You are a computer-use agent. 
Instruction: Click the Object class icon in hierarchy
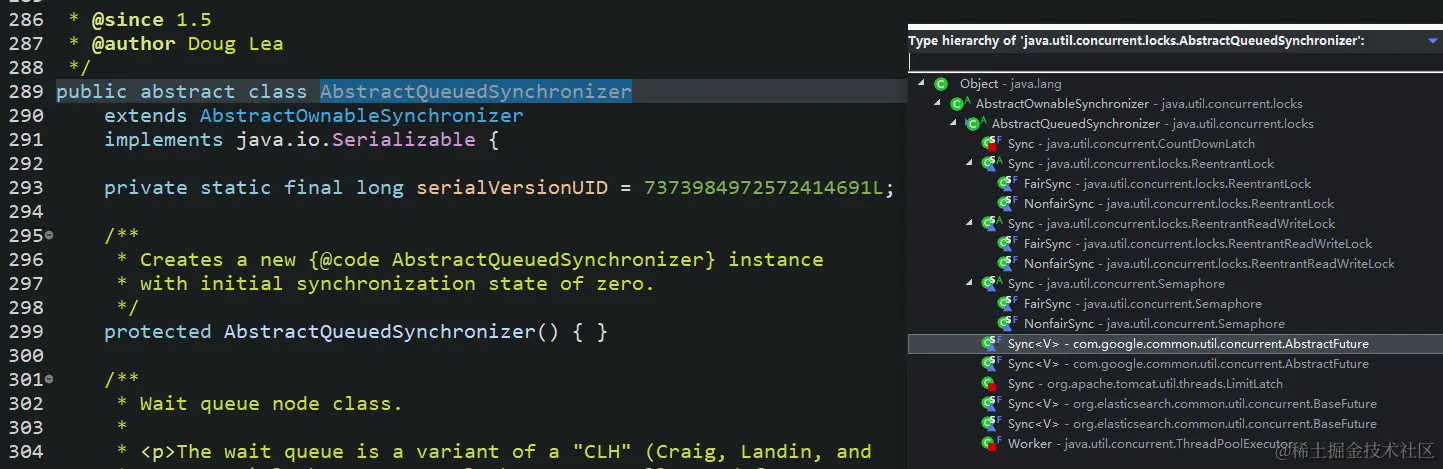(941, 84)
